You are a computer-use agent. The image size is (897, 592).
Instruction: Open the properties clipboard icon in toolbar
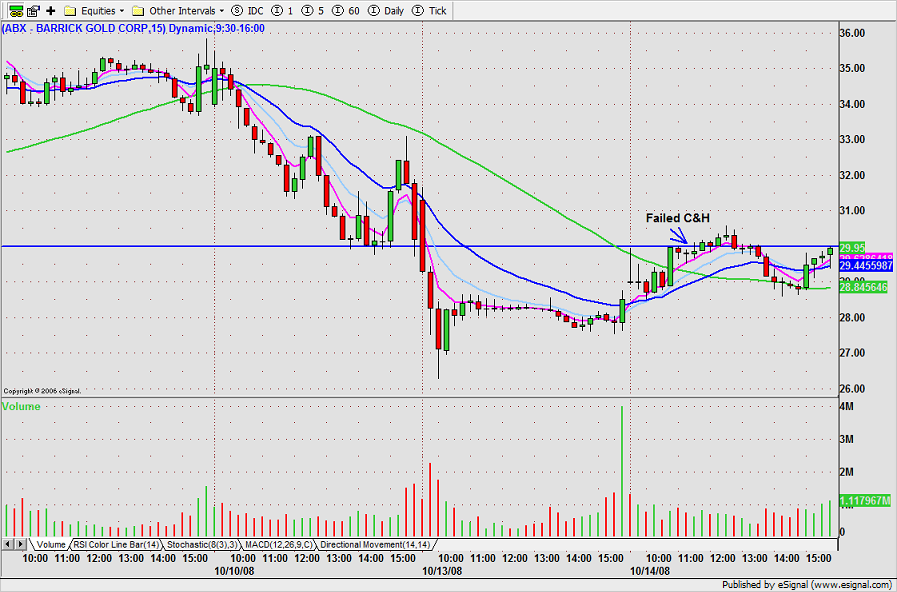[x=33, y=10]
